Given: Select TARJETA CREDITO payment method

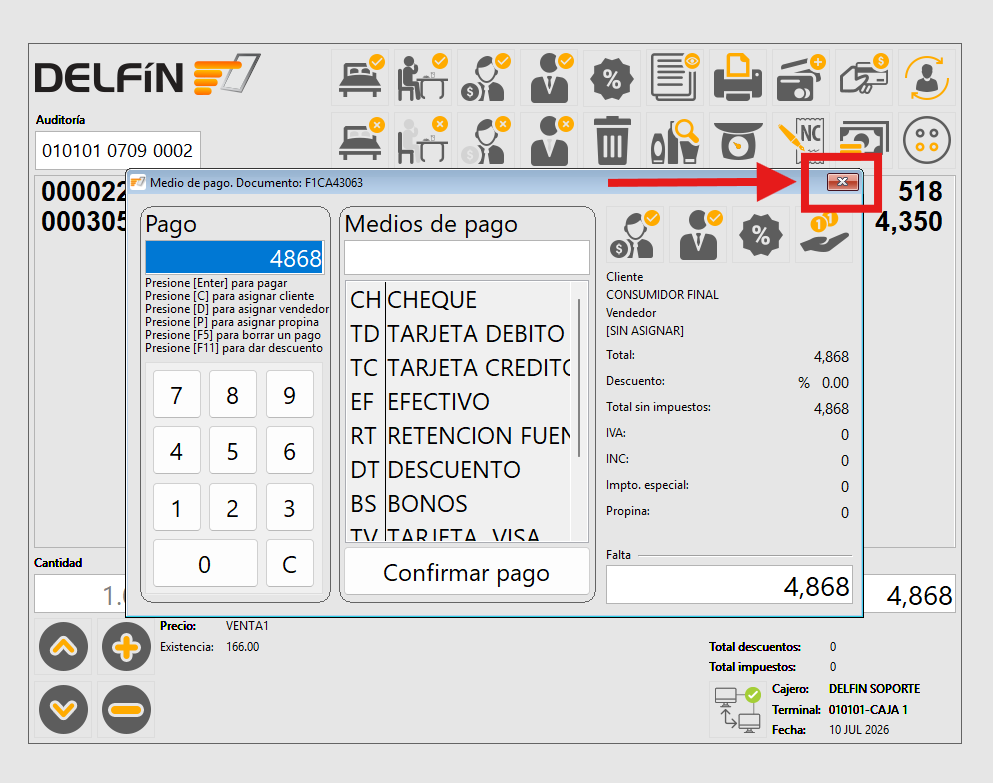Looking at the screenshot, I should pyautogui.click(x=459, y=368).
